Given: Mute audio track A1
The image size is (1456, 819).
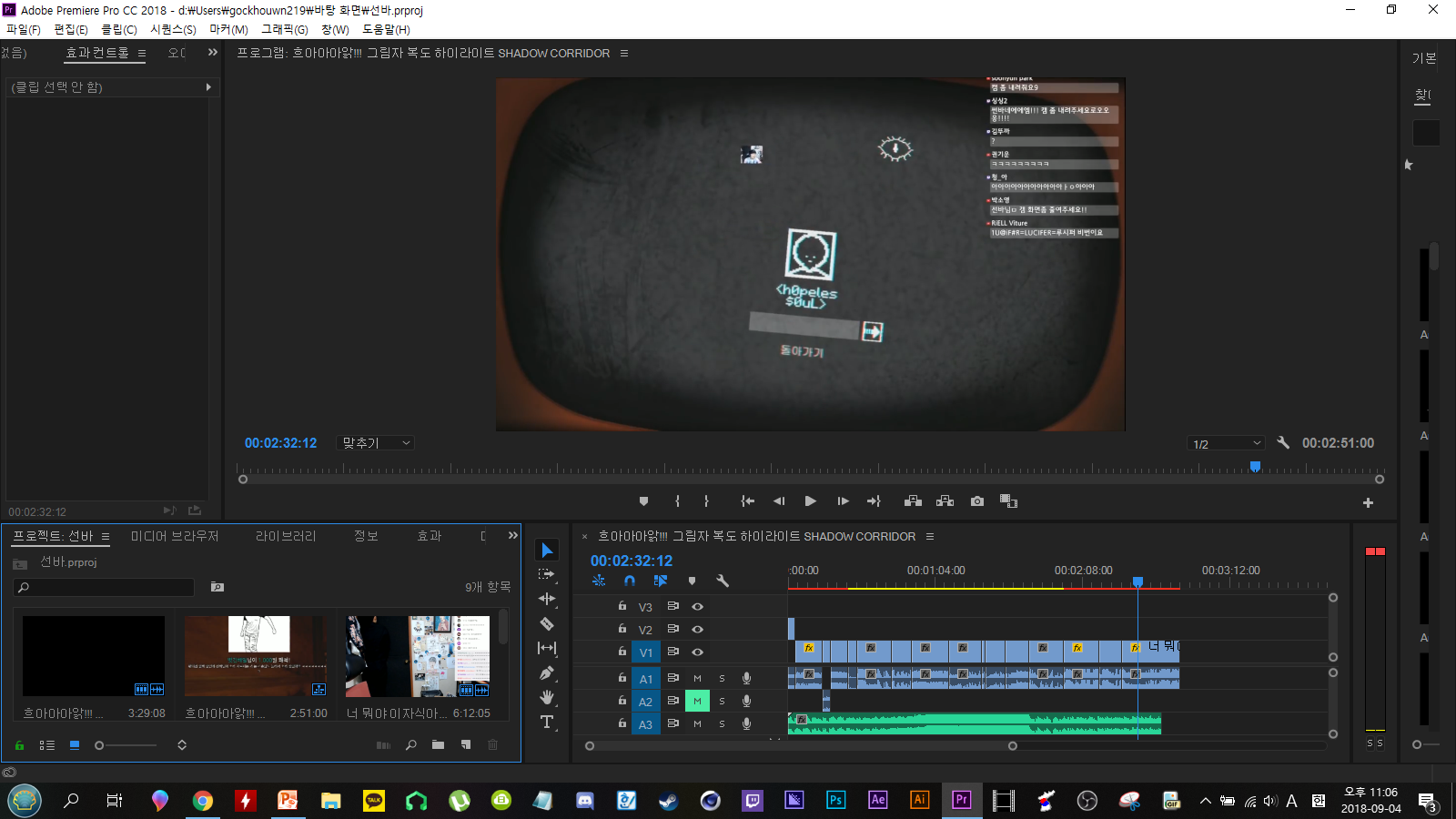Looking at the screenshot, I should pos(697,678).
